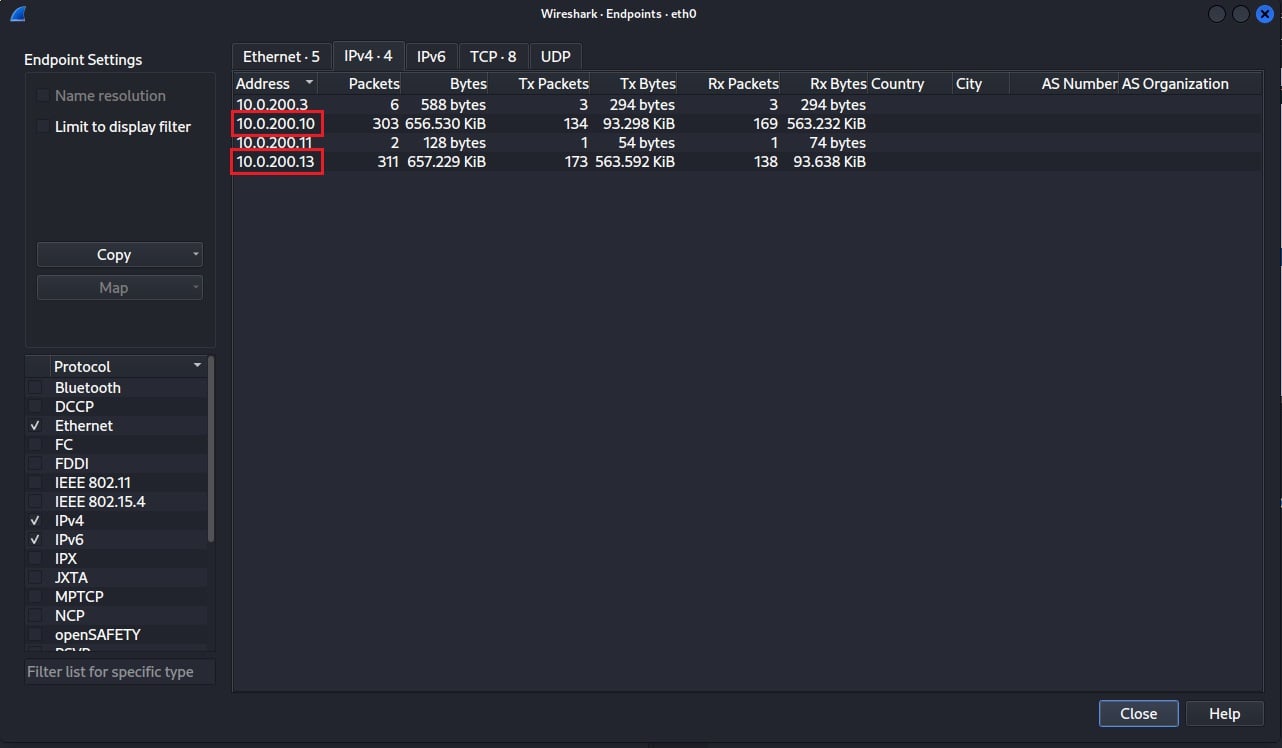Screen dimensions: 1282x748
Task: Select the 10.0.200.11 endpoint row
Action: tap(746, 143)
